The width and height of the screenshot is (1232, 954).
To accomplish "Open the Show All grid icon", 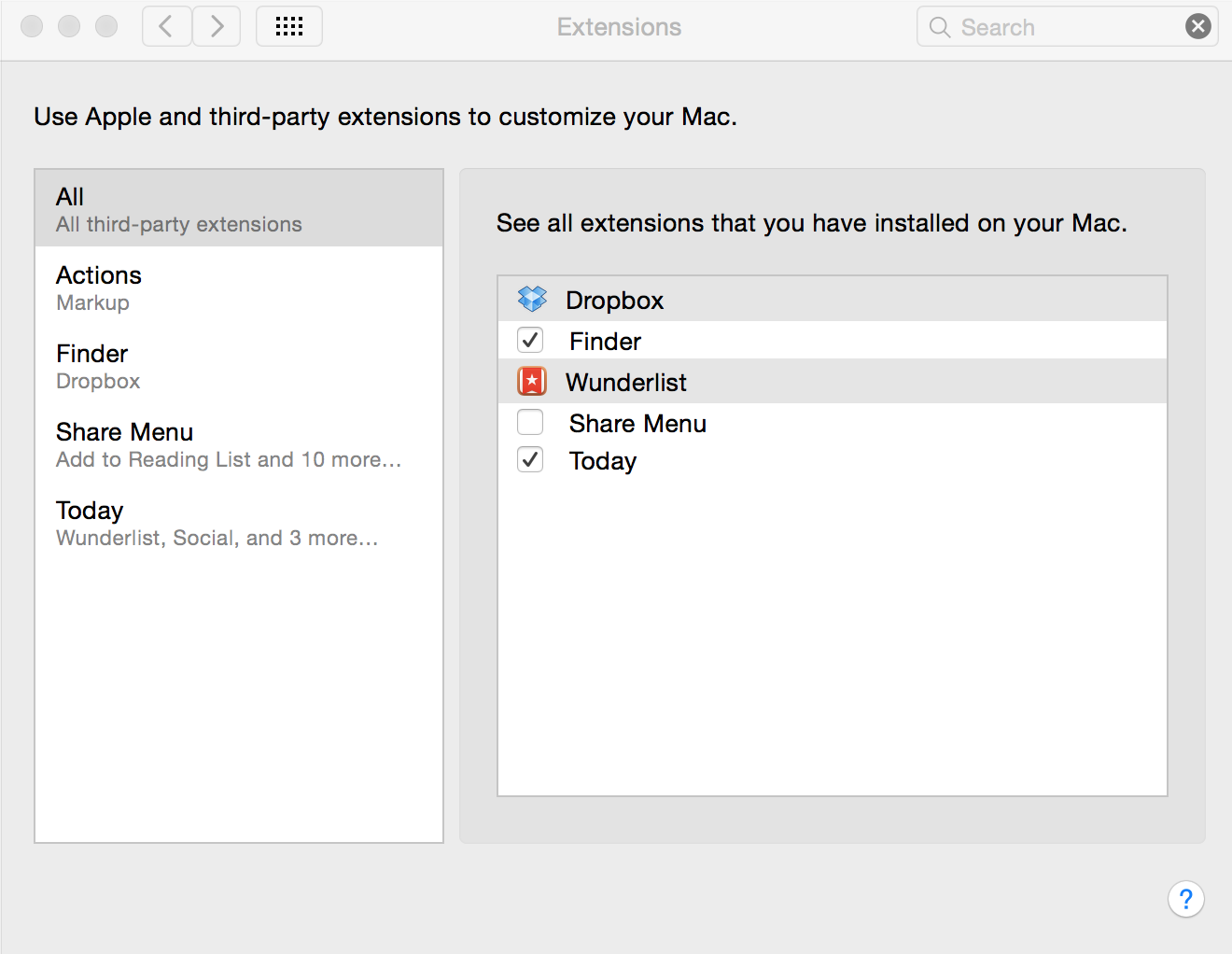I will click(289, 26).
